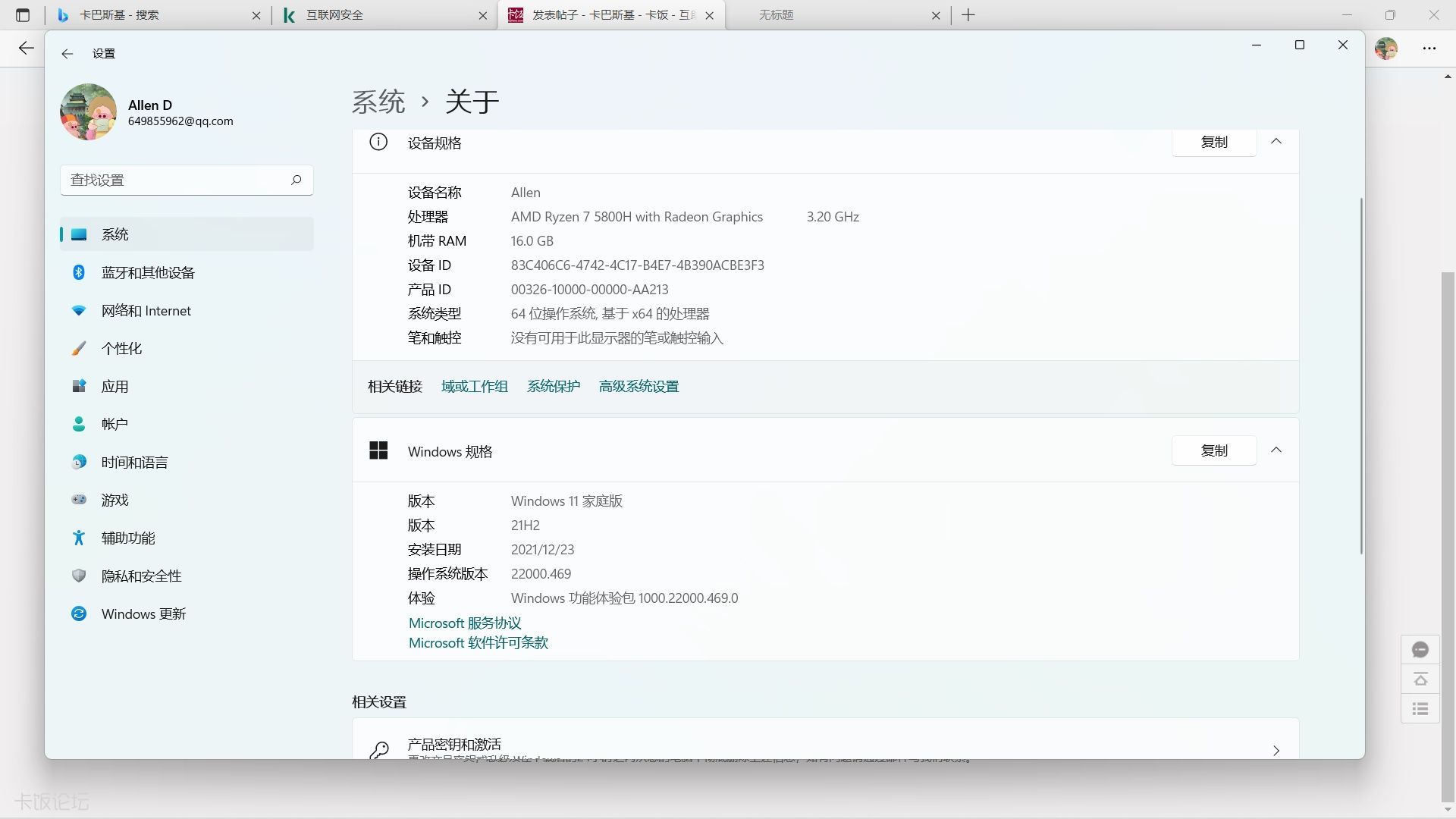Select the install date 2021/12/23
Viewport: 1456px width, 819px height.
tap(543, 550)
